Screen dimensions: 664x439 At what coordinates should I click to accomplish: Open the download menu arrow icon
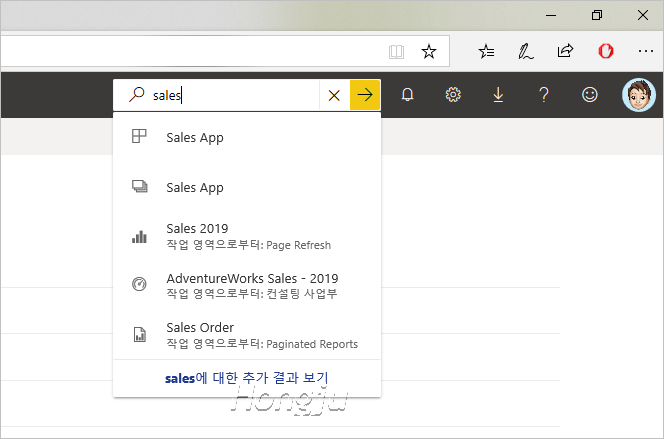(498, 95)
